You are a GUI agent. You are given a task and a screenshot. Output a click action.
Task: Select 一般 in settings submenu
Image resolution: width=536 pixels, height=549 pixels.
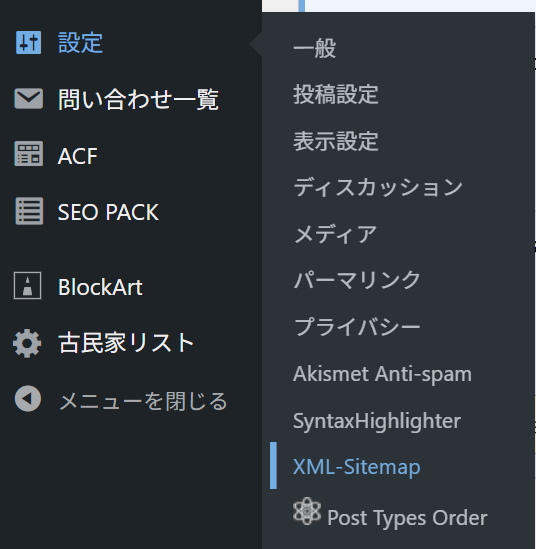tap(314, 48)
